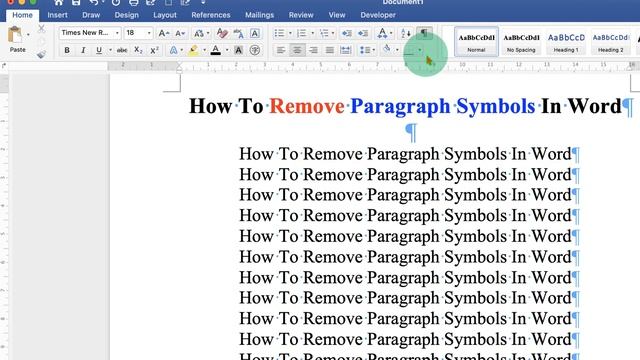Toggle Underline formatting

[99, 50]
